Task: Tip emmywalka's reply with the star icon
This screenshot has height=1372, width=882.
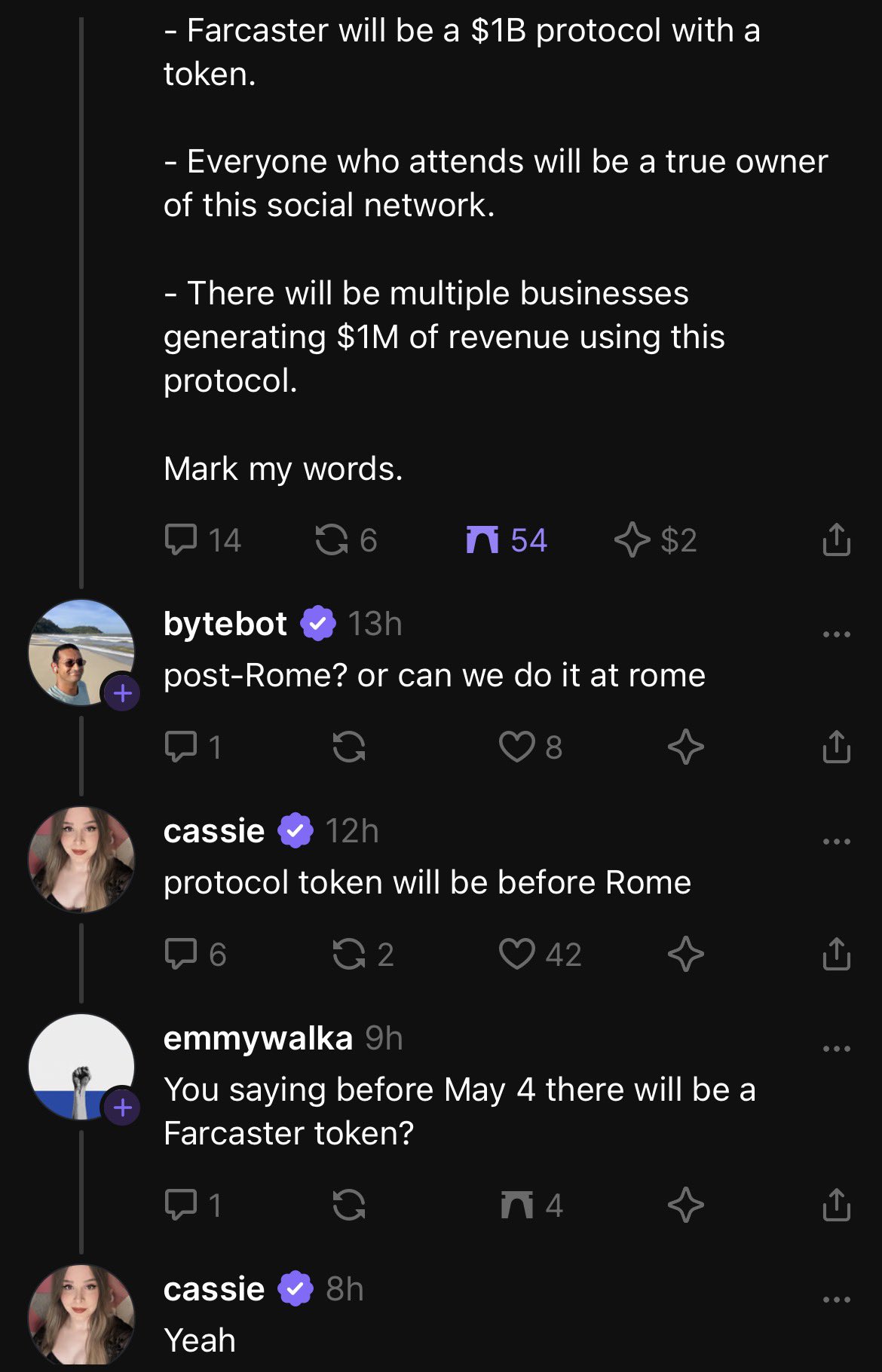Action: click(685, 1204)
